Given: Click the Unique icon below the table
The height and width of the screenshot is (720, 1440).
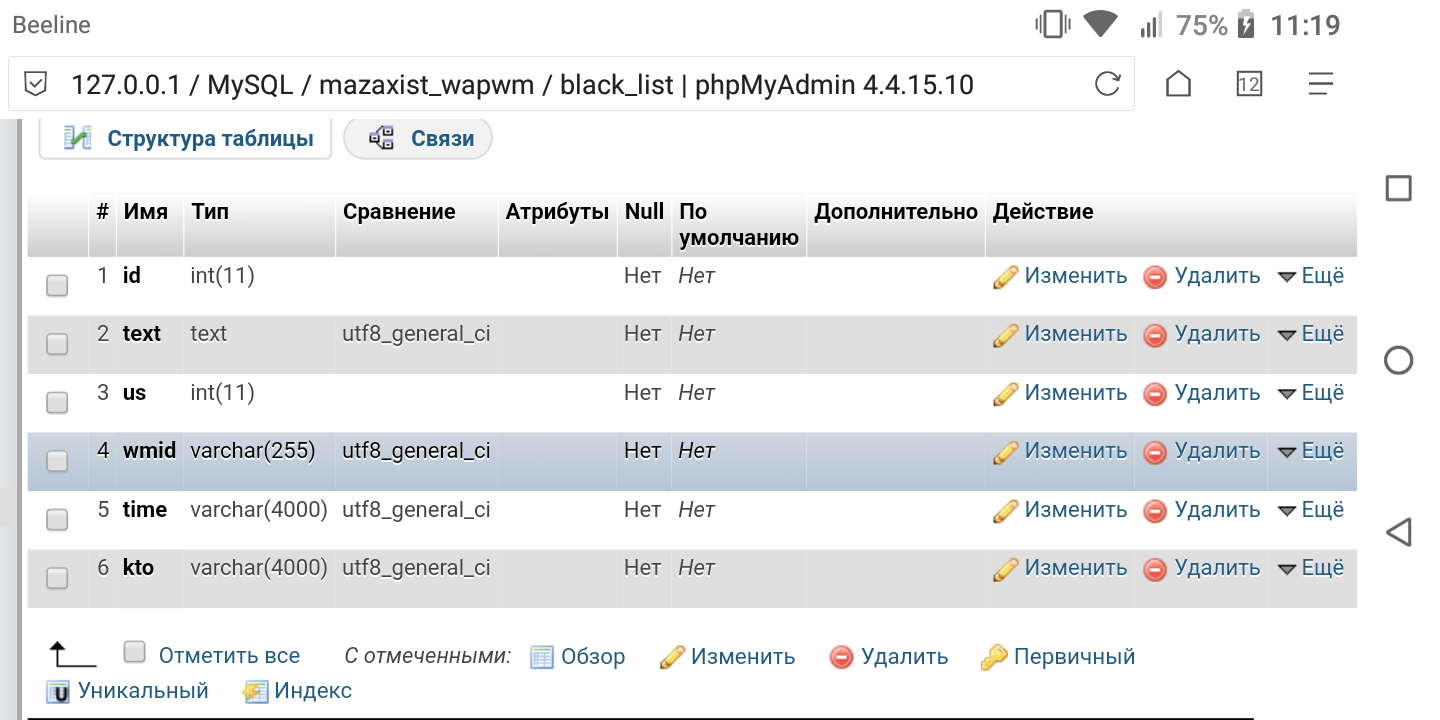Looking at the screenshot, I should pyautogui.click(x=60, y=691).
